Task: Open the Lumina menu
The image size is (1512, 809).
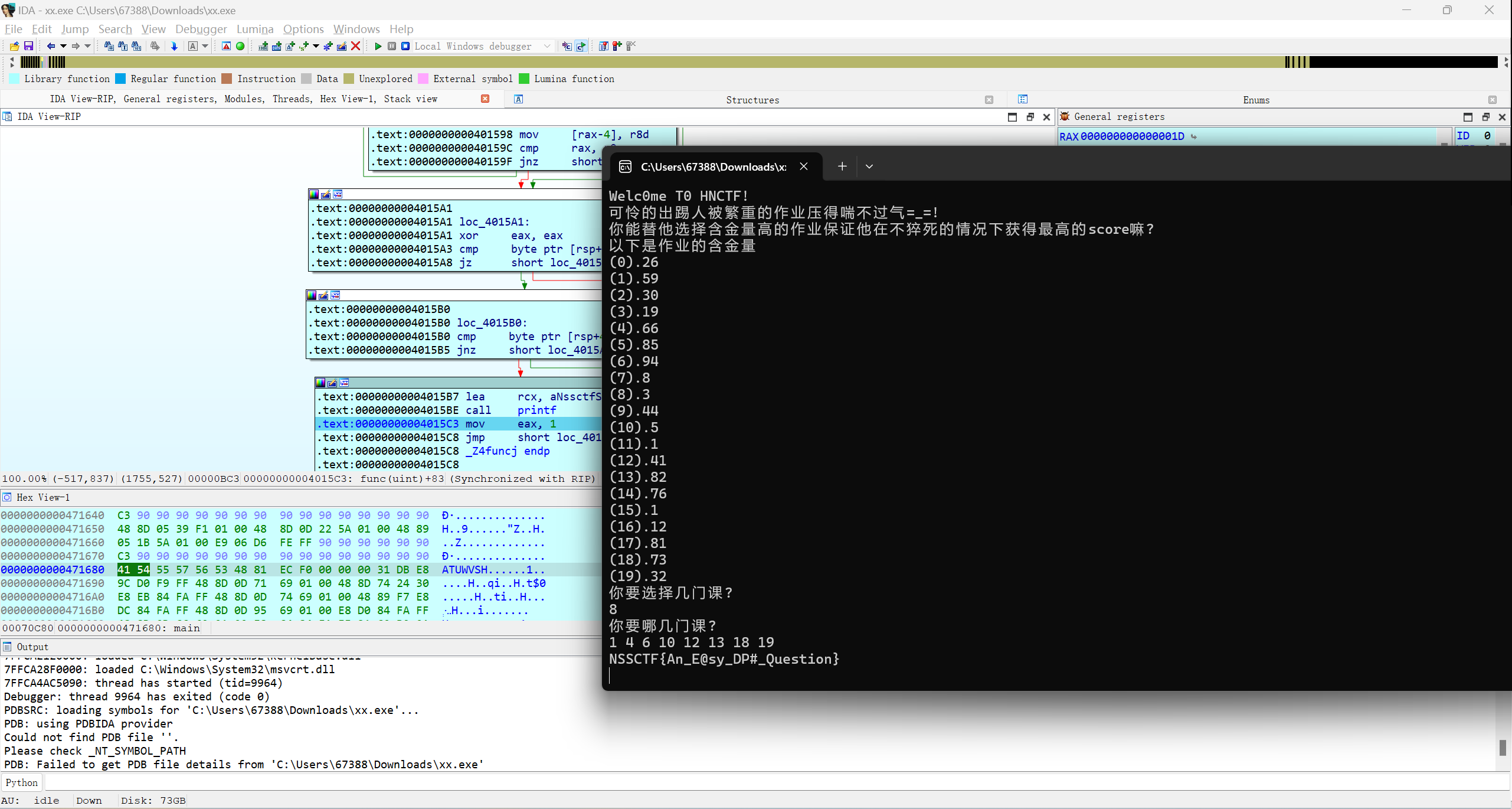Action: (x=255, y=29)
